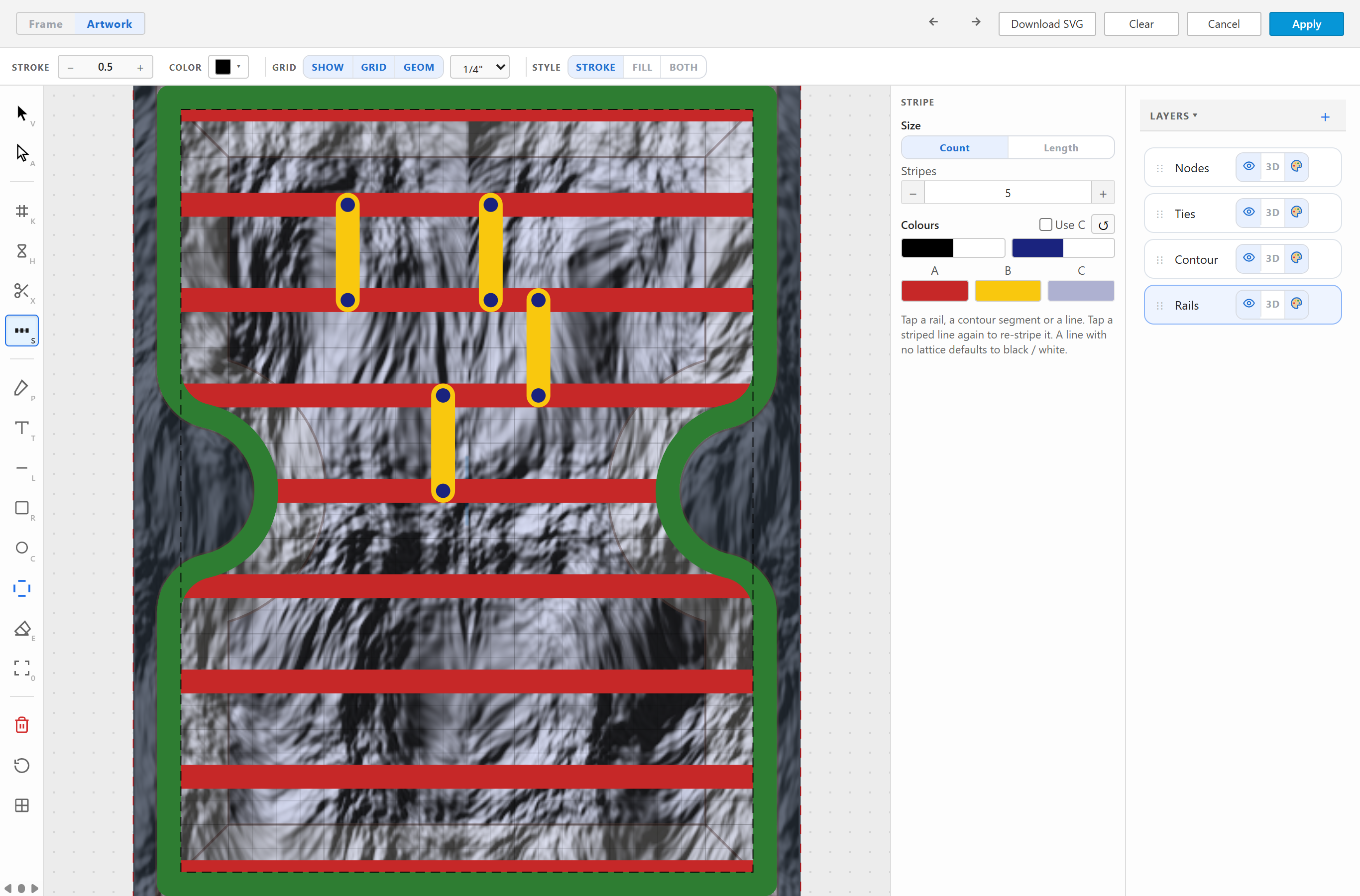Click the Apply button
The width and height of the screenshot is (1360, 896).
click(x=1306, y=24)
